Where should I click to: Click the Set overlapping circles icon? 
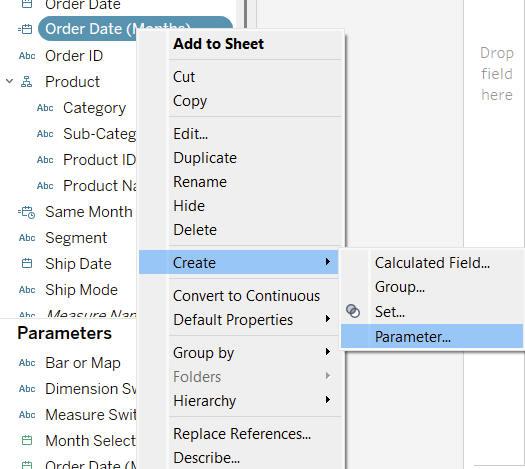[353, 311]
